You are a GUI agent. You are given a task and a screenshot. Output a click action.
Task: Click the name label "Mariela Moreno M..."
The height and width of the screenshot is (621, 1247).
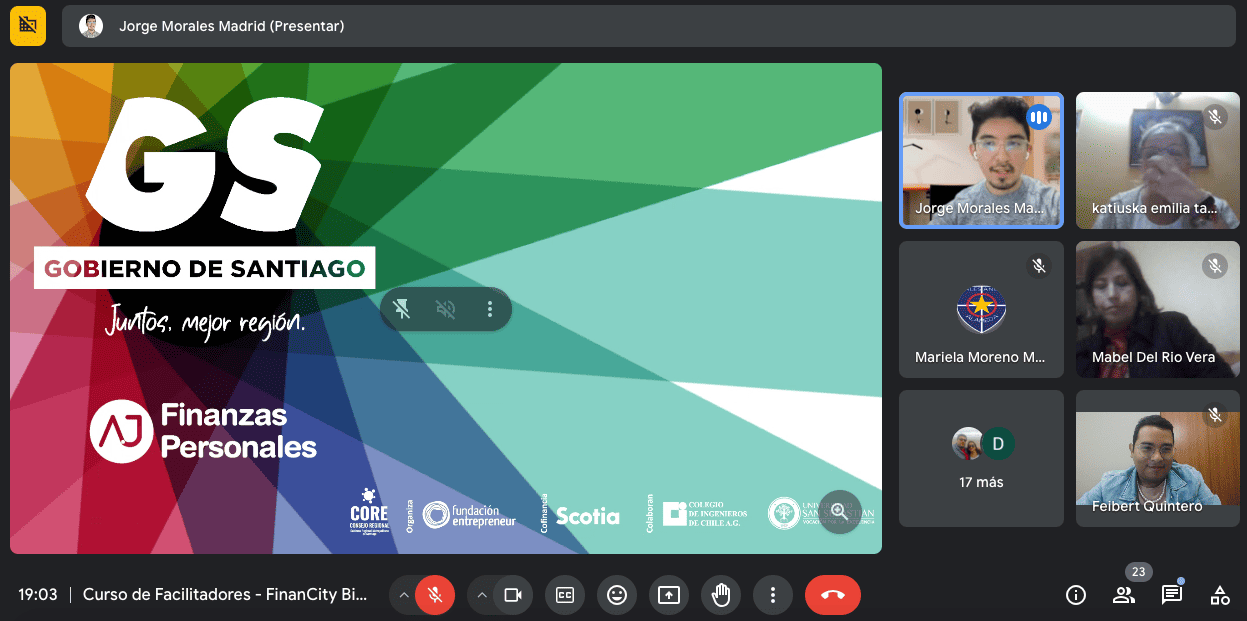click(x=980, y=357)
